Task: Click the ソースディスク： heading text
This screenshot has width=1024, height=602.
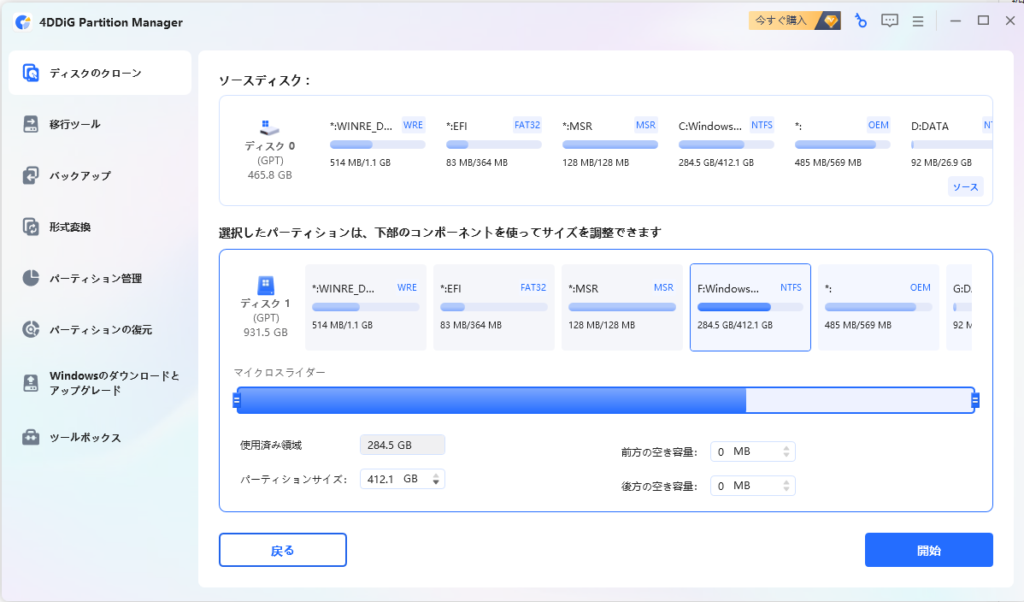Action: (264, 80)
